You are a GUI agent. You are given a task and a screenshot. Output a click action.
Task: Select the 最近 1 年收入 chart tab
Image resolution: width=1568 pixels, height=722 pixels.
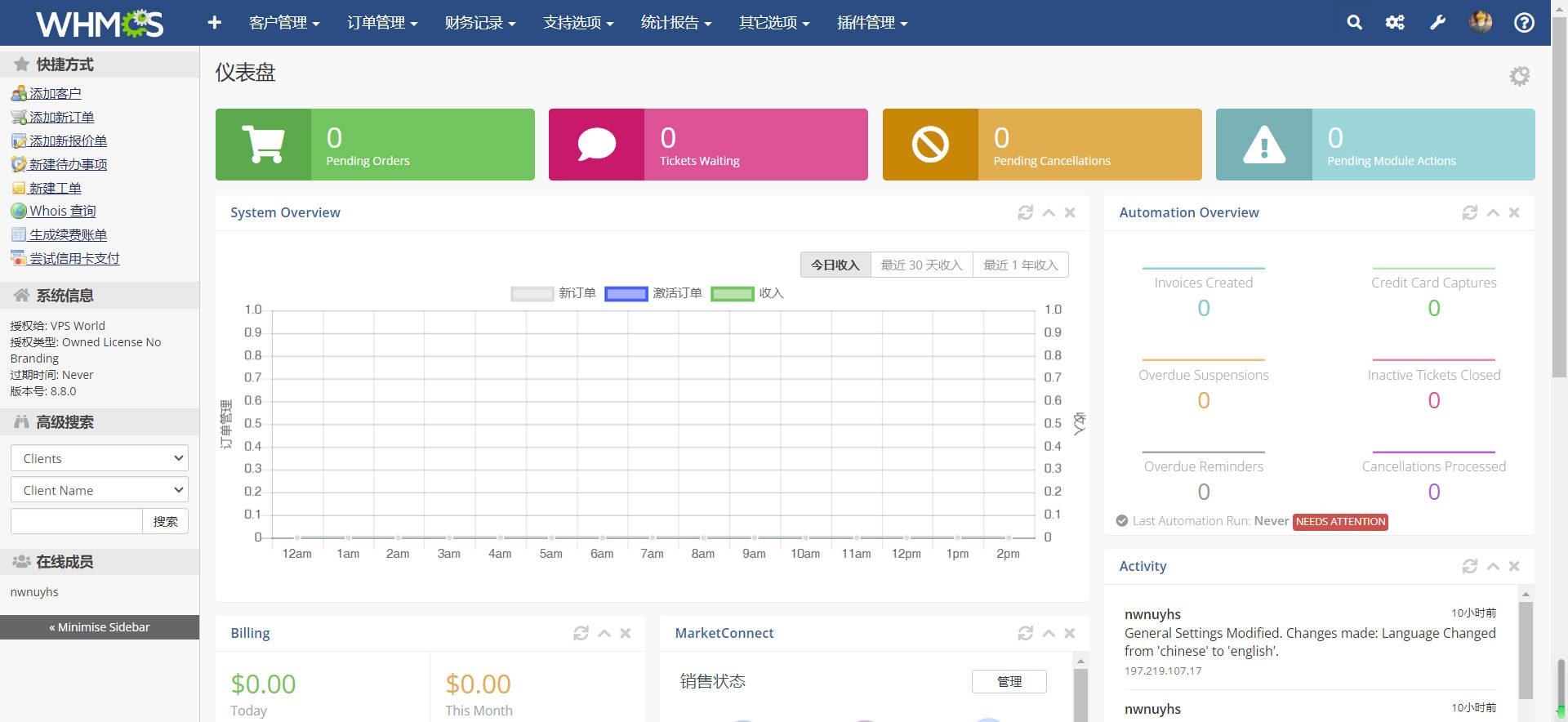pyautogui.click(x=1021, y=265)
